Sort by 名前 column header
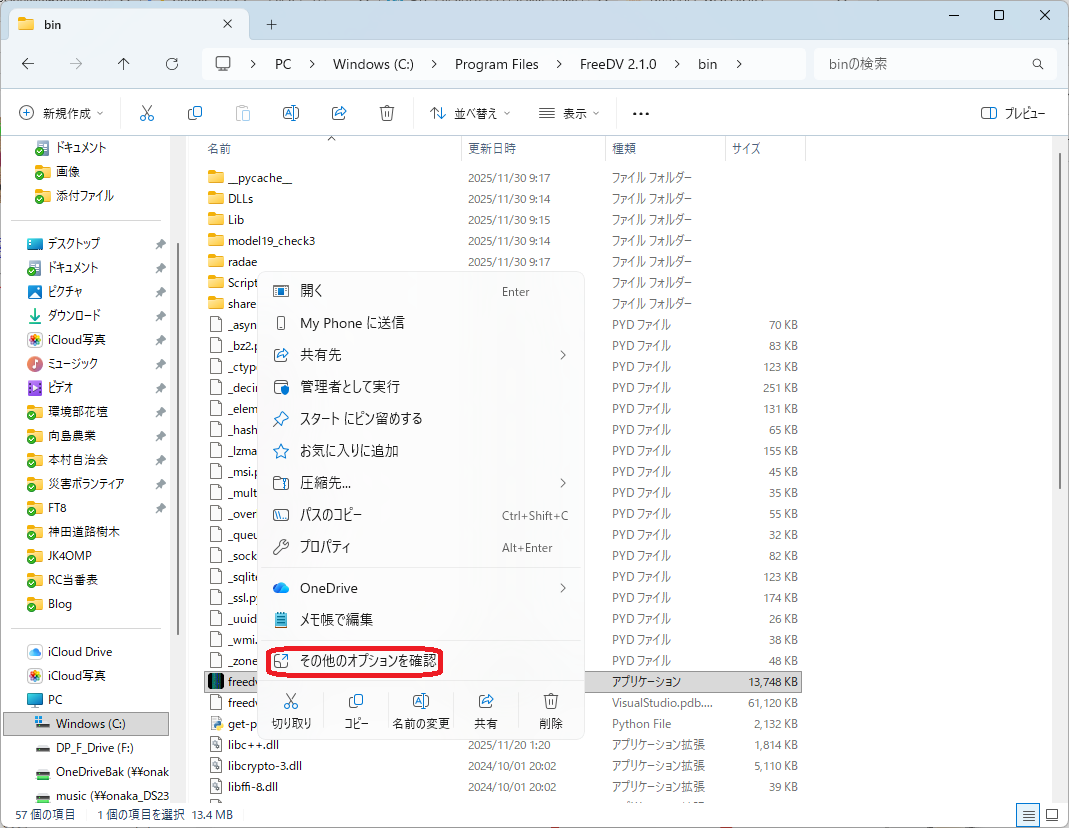 pos(333,149)
